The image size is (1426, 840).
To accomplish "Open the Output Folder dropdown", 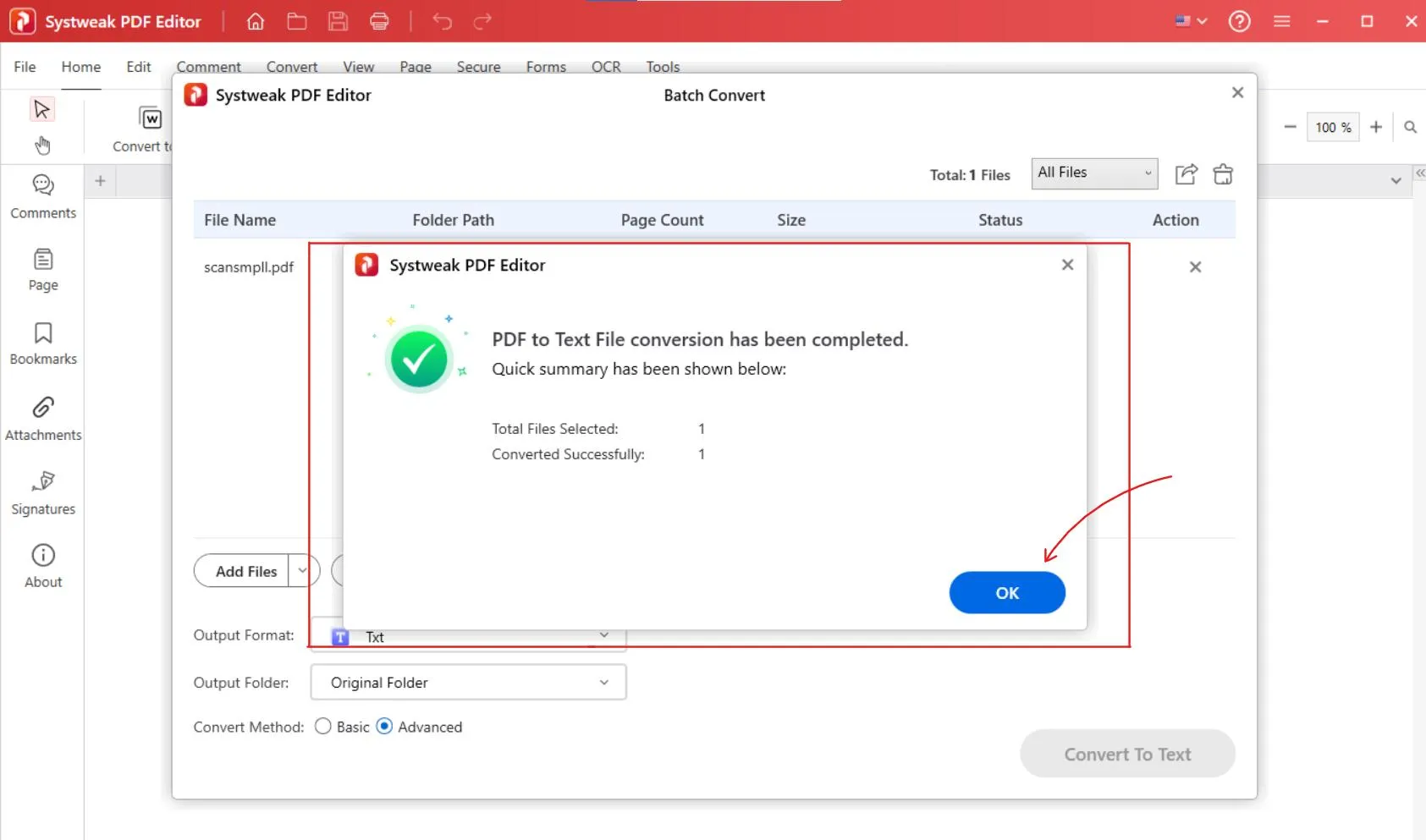I will tap(468, 683).
